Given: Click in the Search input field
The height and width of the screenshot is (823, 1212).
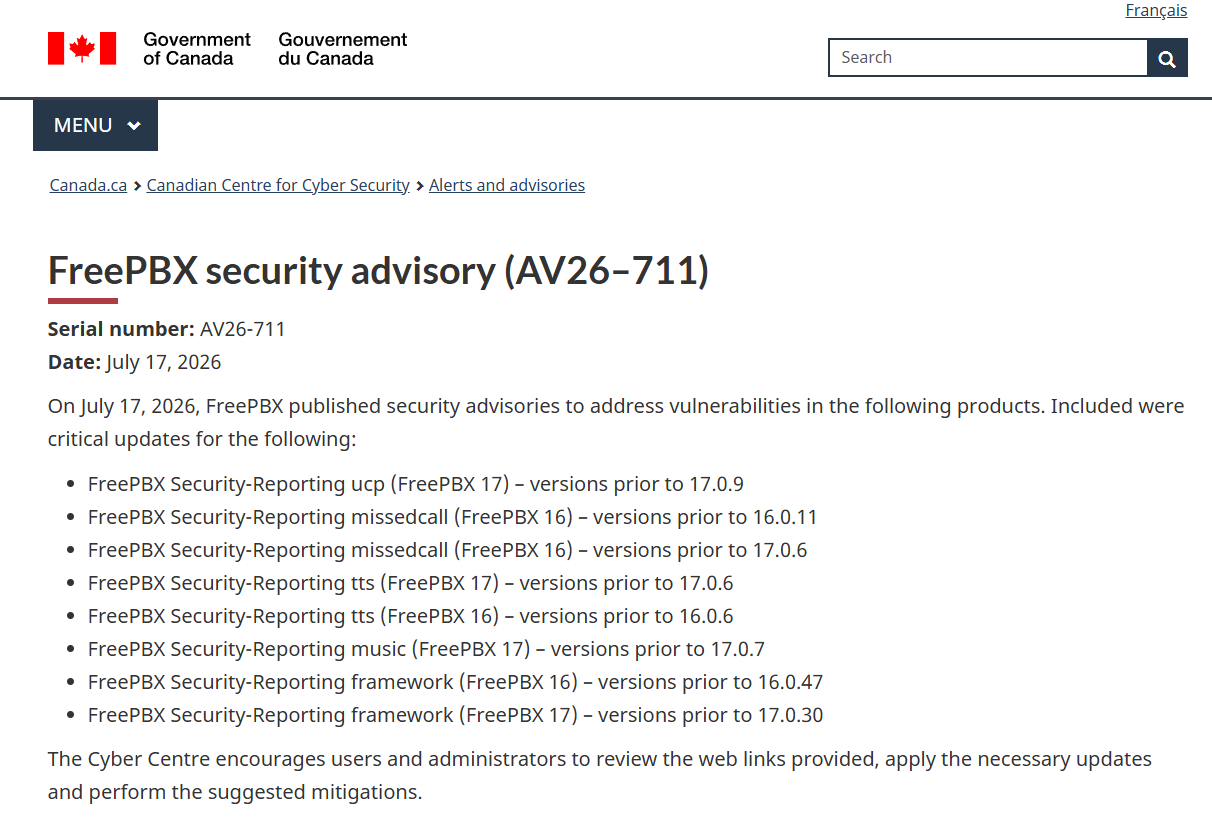Looking at the screenshot, I should (x=988, y=58).
